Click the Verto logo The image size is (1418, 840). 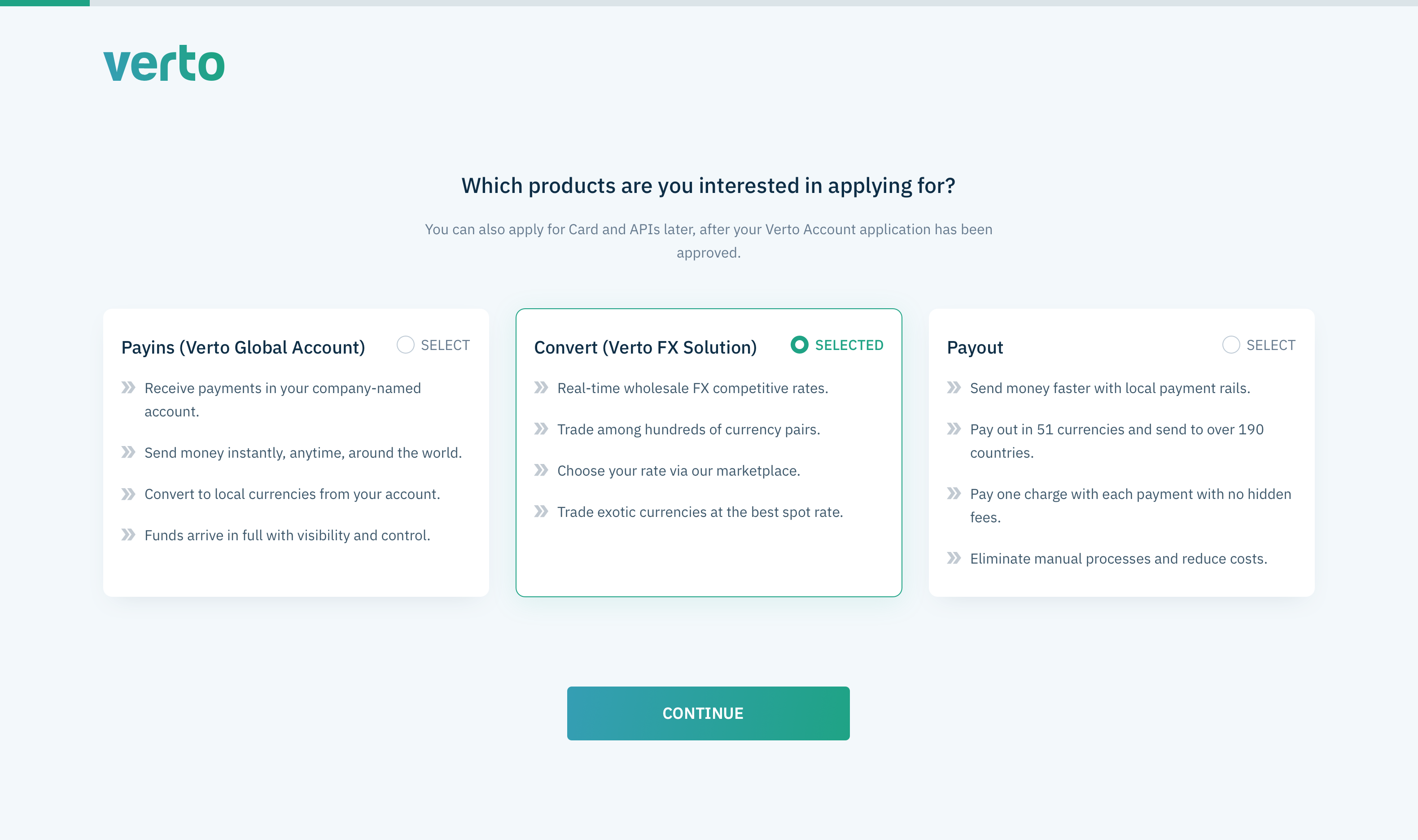[x=164, y=63]
